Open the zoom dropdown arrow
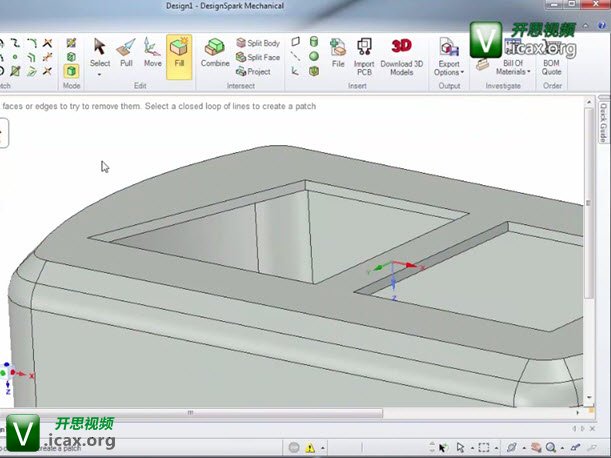This screenshot has width=611, height=458. [562, 448]
